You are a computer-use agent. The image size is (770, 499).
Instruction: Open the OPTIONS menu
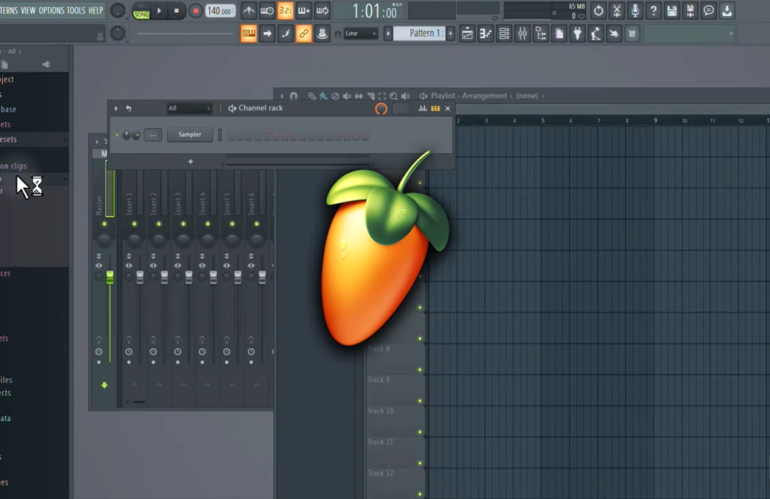tap(51, 10)
